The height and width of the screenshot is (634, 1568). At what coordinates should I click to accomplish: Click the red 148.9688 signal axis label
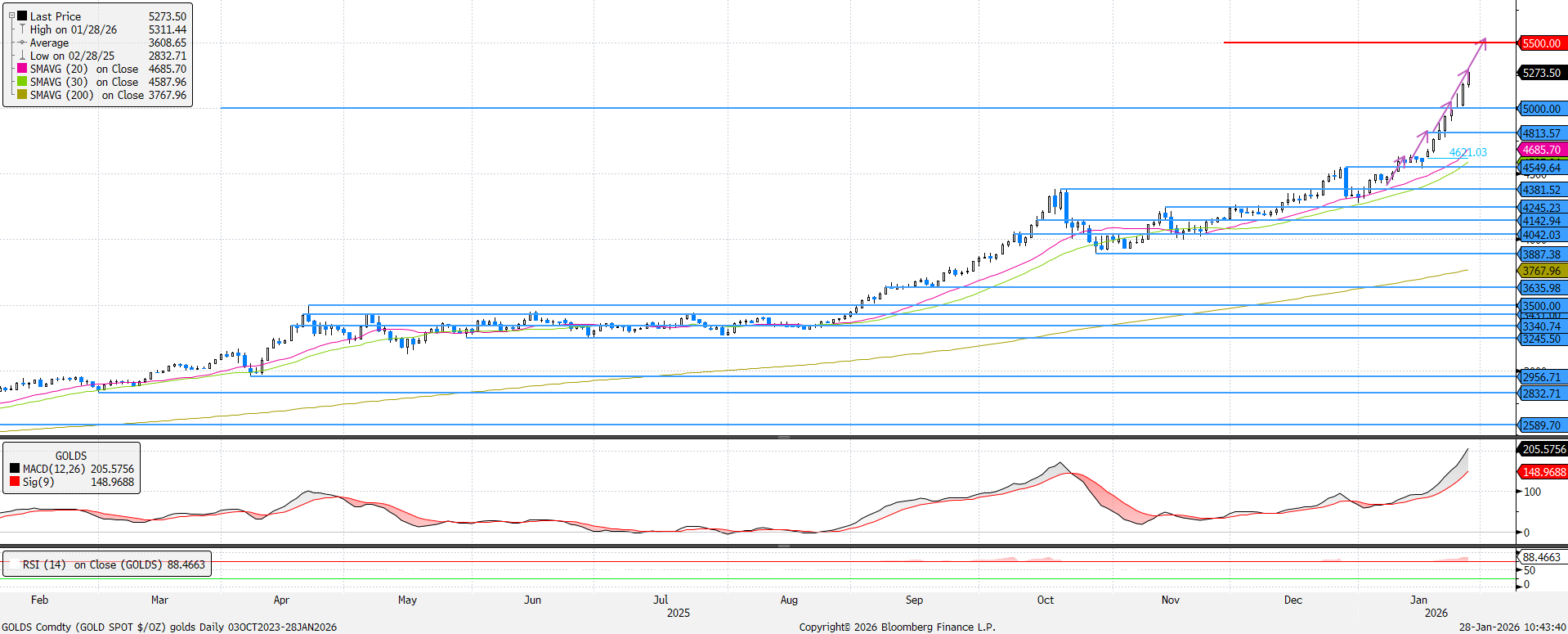pos(1543,472)
